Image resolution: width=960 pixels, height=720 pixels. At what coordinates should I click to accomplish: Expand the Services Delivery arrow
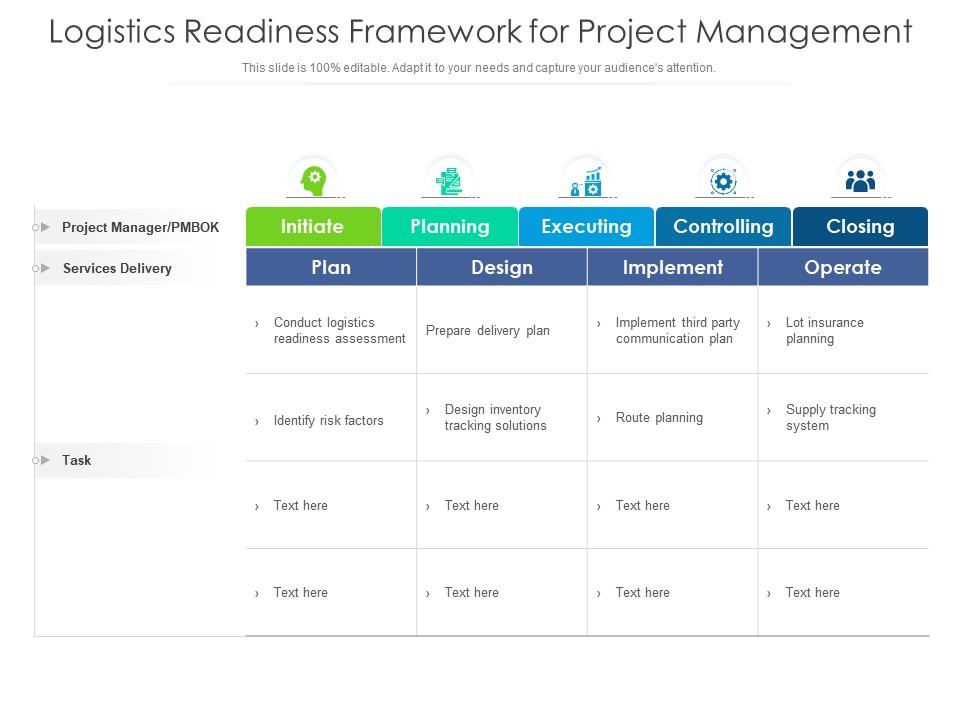point(47,268)
